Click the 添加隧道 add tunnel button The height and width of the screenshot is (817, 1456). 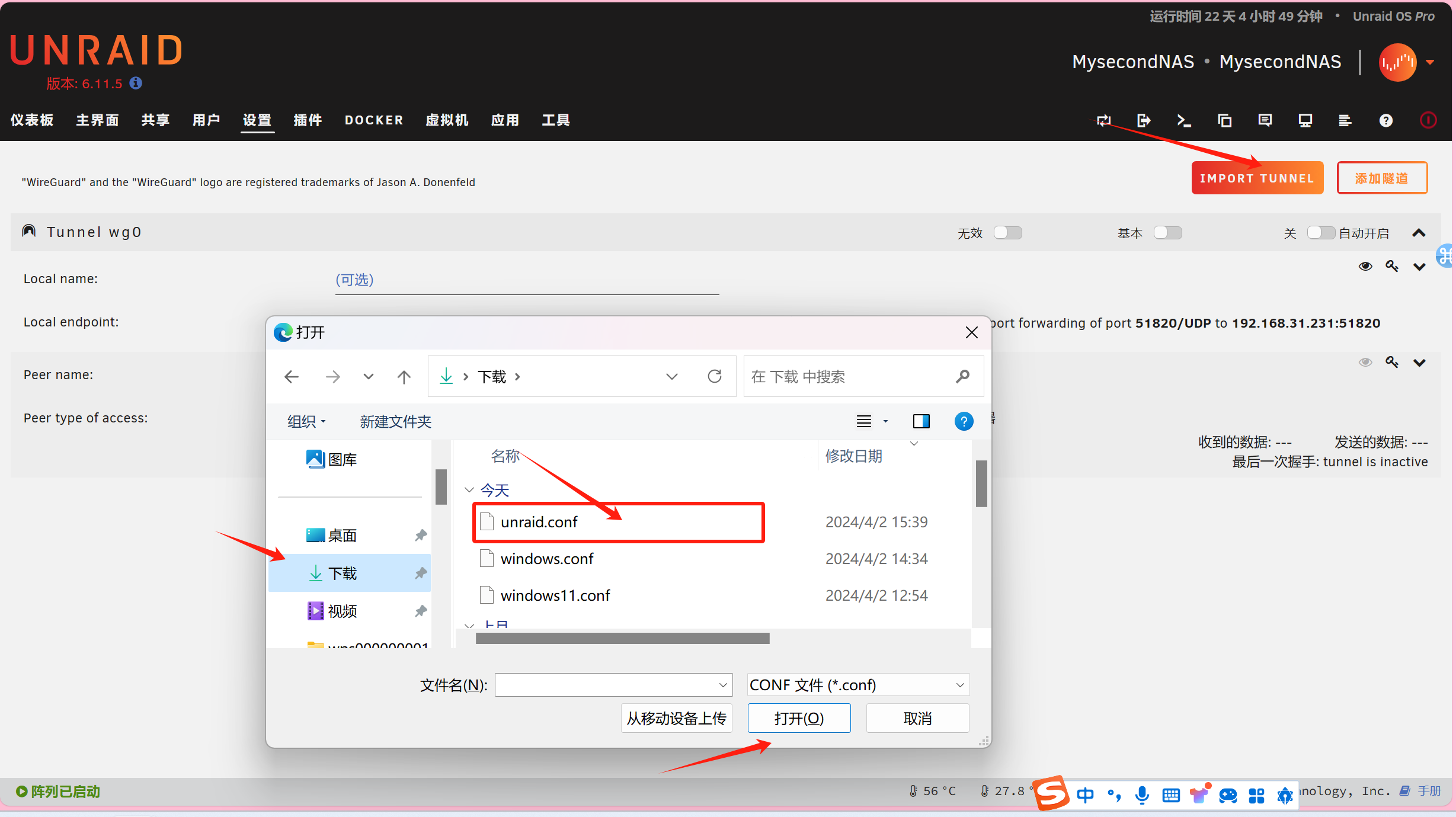pyautogui.click(x=1382, y=178)
